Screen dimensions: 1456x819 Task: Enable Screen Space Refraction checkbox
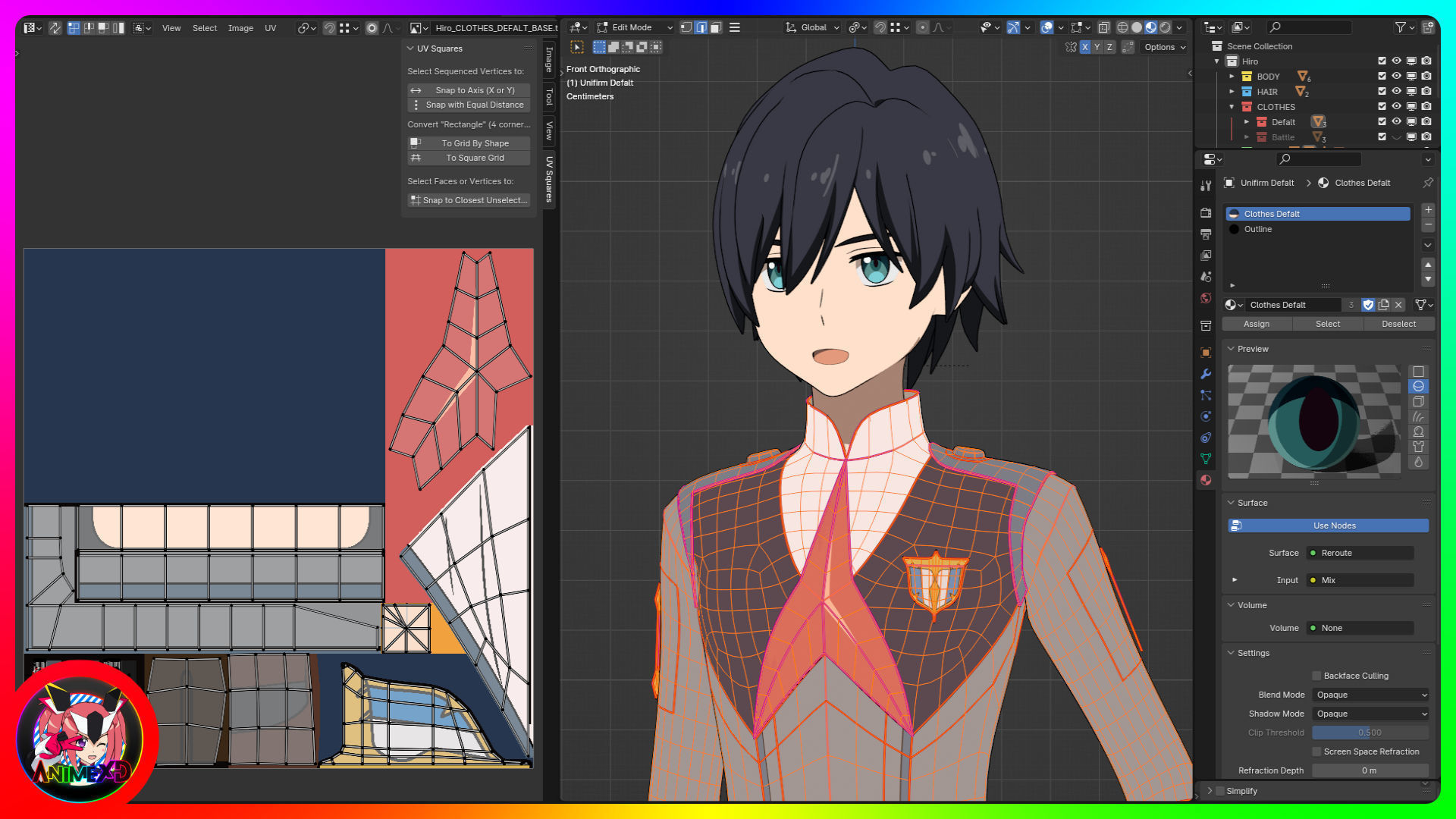1317,752
